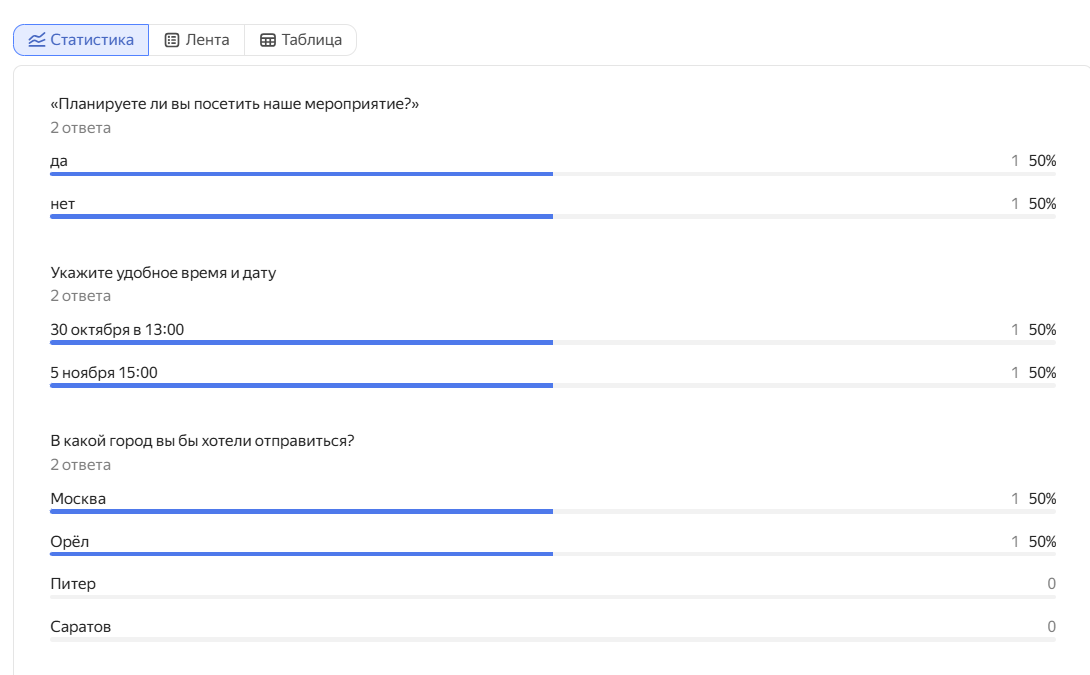This screenshot has width=1090, height=675.
Task: Click the empty Саратов result bar
Action: pos(552,639)
